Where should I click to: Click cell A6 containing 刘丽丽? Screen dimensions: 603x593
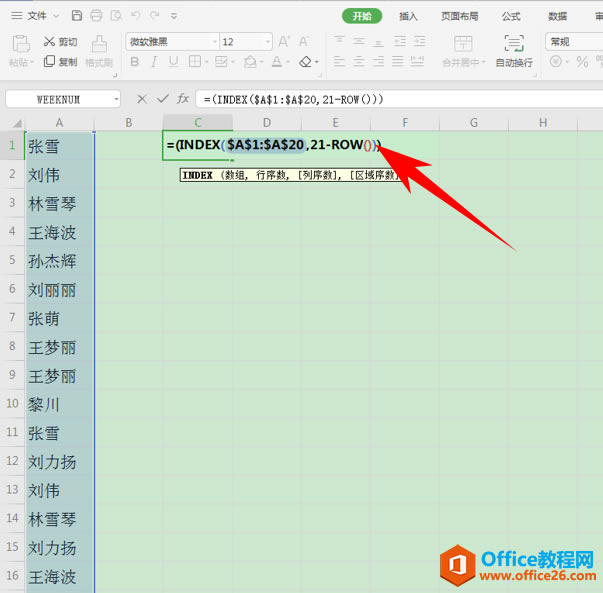pyautogui.click(x=60, y=289)
